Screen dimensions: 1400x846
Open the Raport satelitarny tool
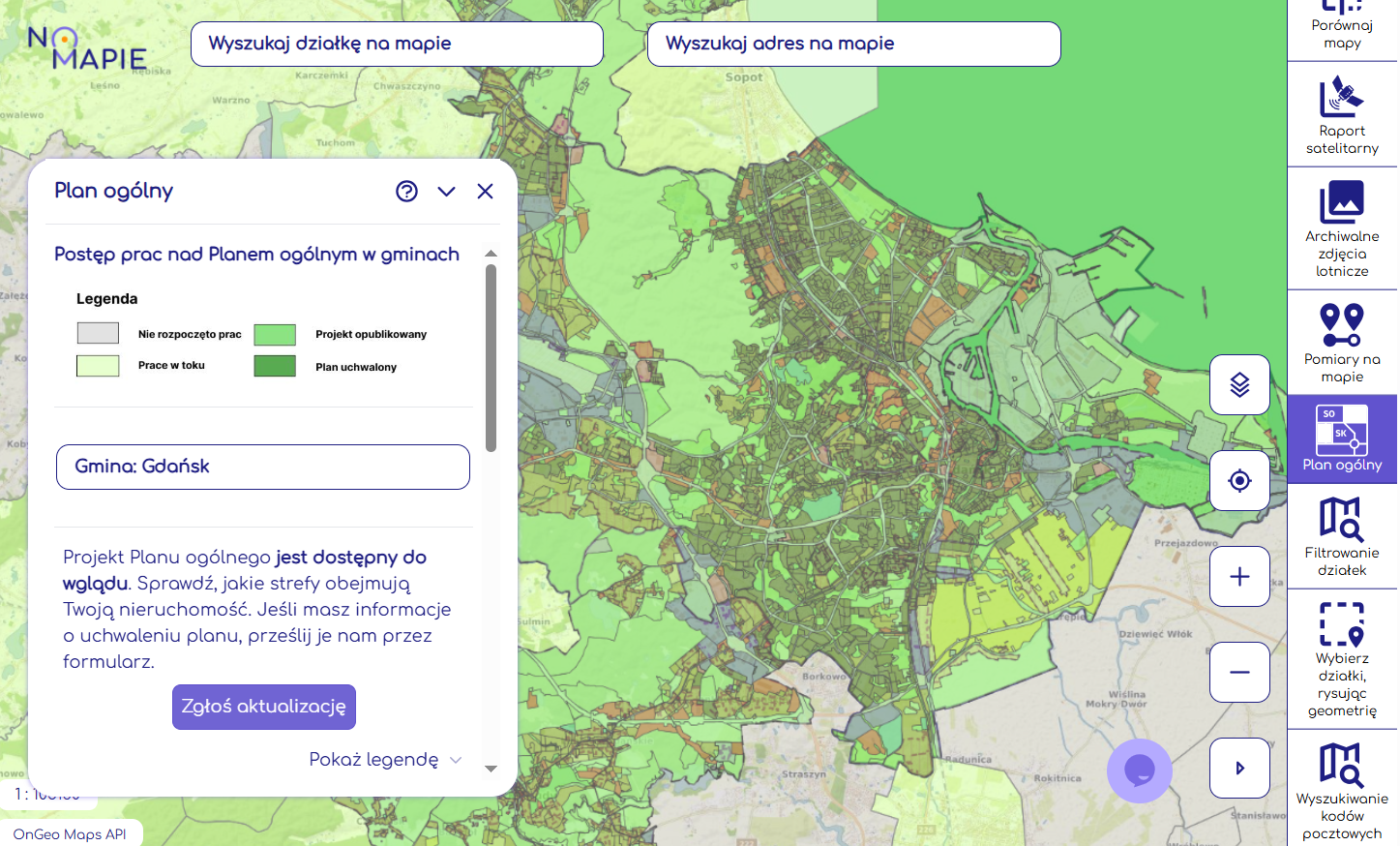(x=1341, y=115)
